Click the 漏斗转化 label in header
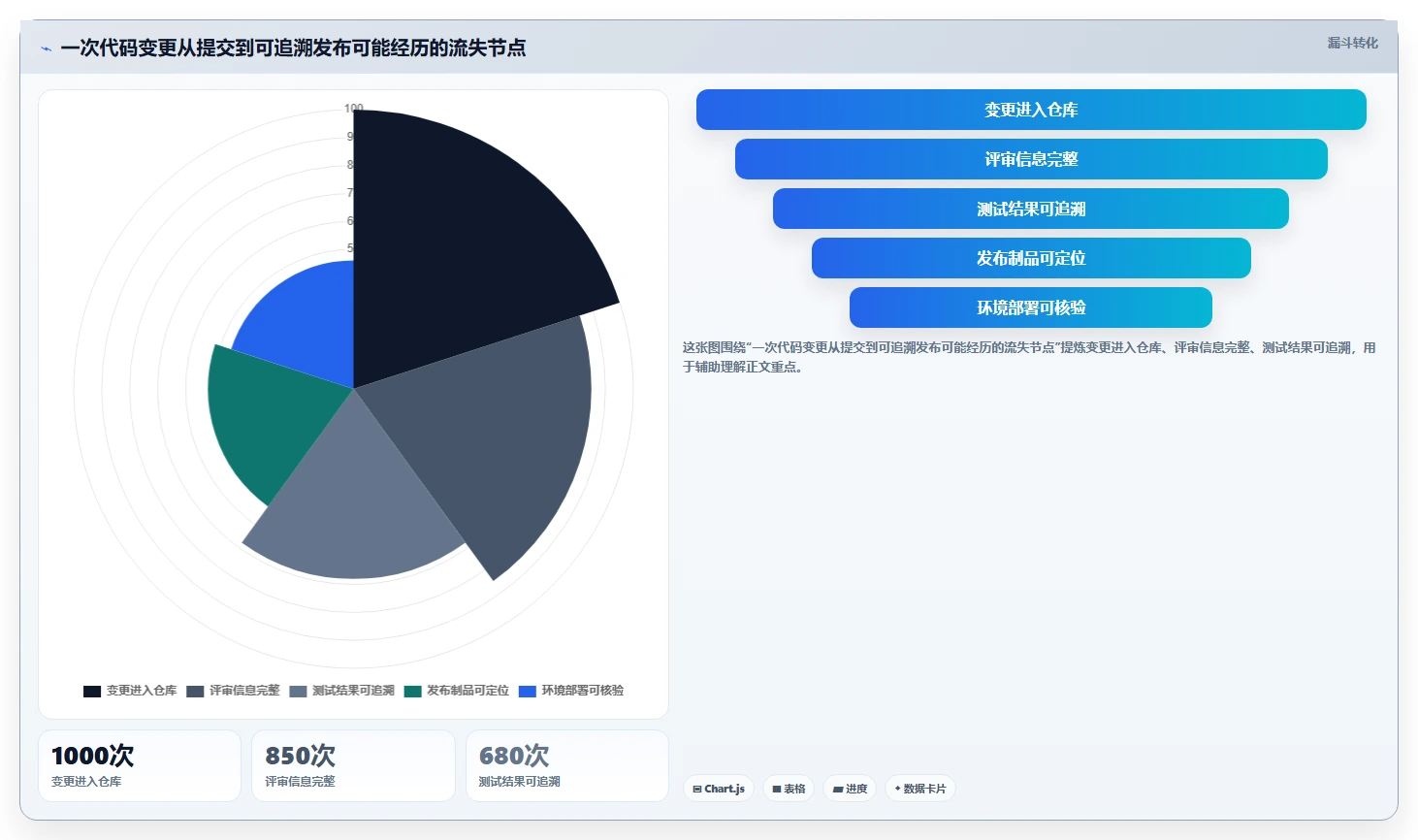Viewport: 1418px width, 840px height. tap(1352, 43)
